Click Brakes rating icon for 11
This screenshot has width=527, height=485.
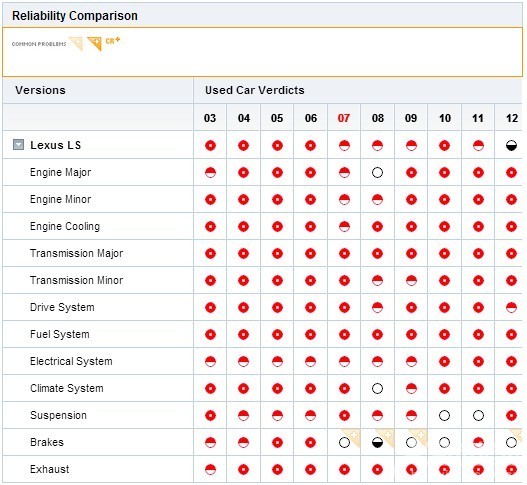(478, 443)
